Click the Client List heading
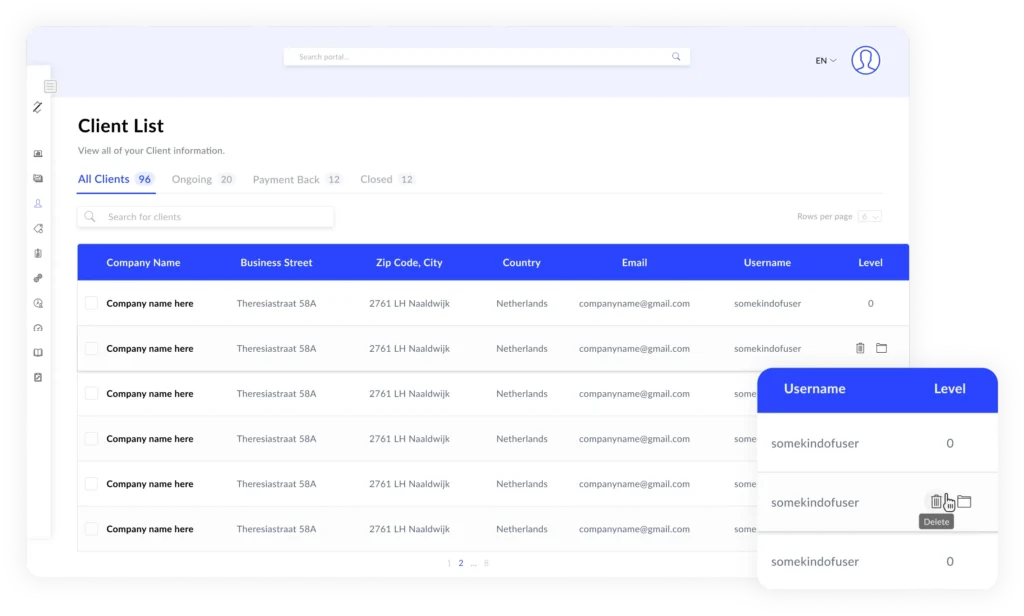Image resolution: width=1024 pixels, height=616 pixels. pos(121,125)
